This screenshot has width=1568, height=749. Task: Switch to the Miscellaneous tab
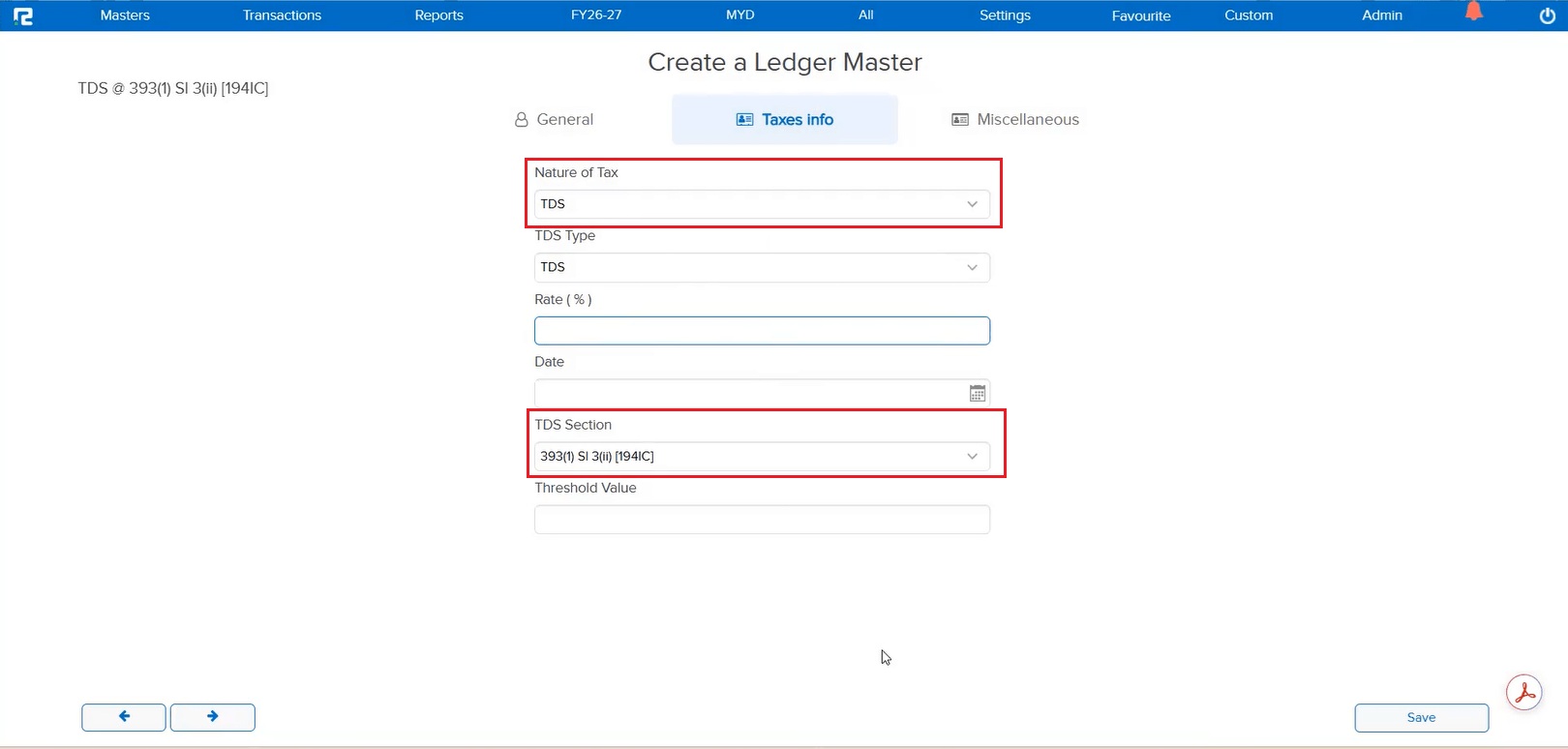(x=1015, y=119)
